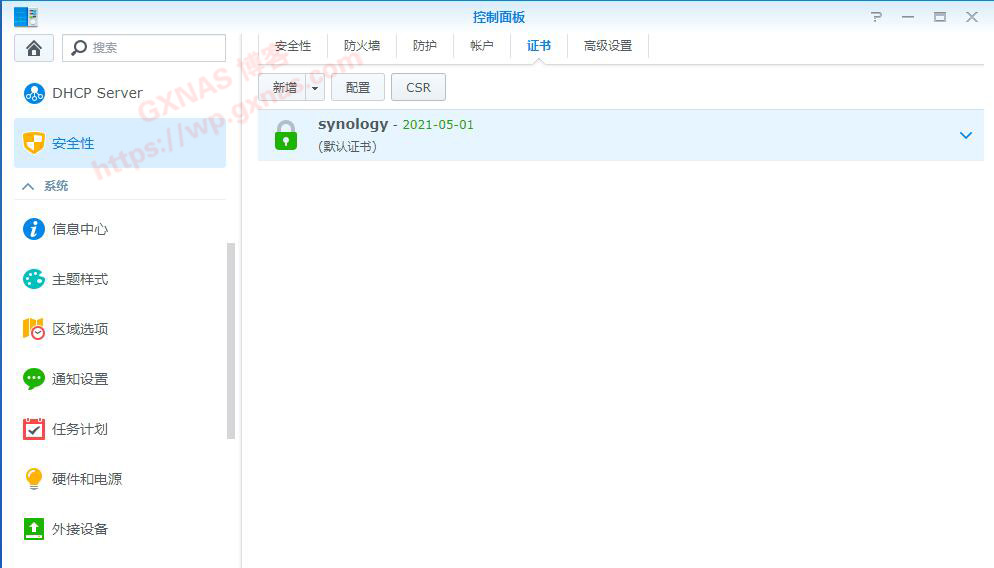Viewport: 994px width, 568px height.
Task: Open Regional Options (区域选项) map icon
Action: pos(34,329)
